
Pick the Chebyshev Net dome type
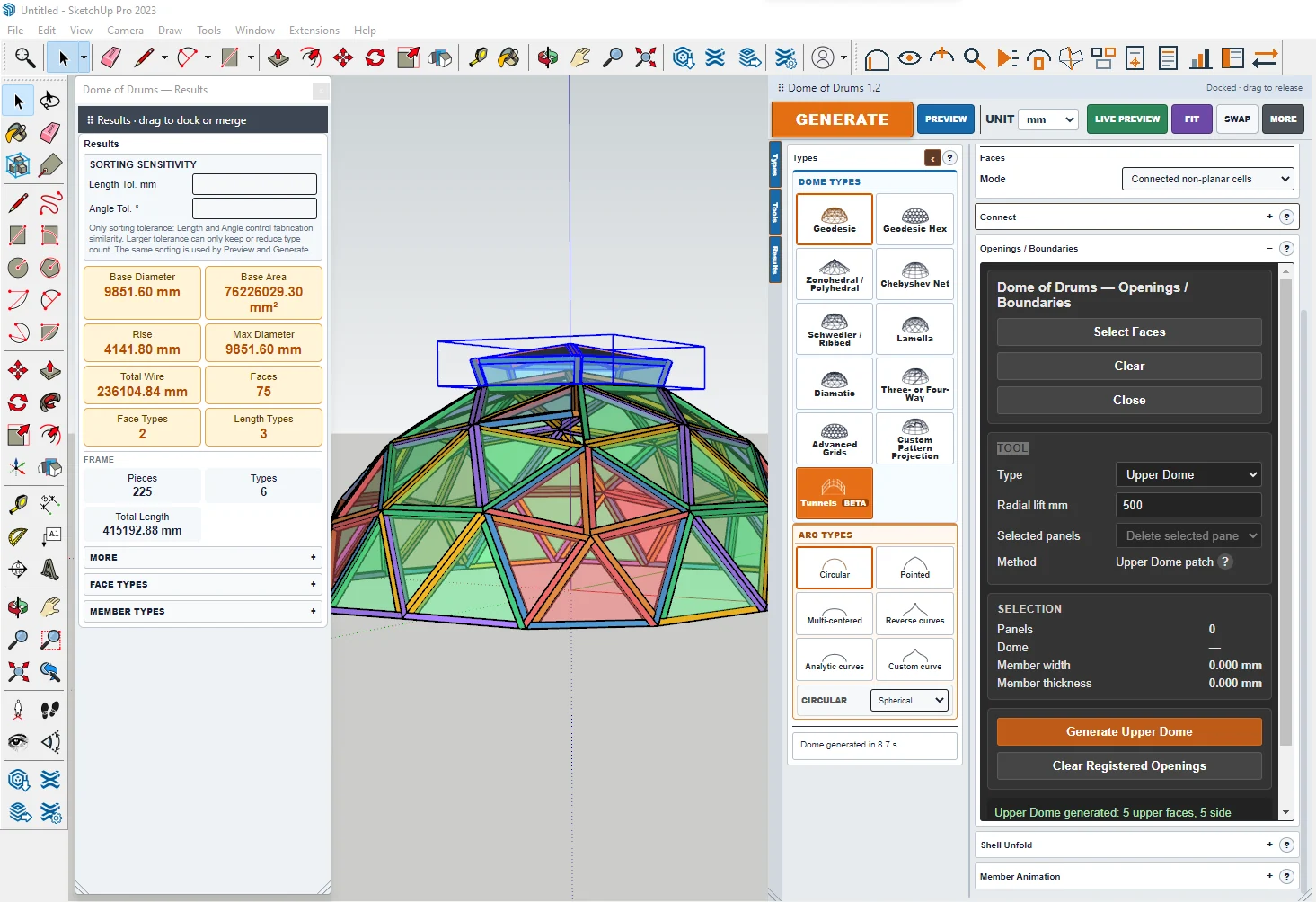coord(914,273)
